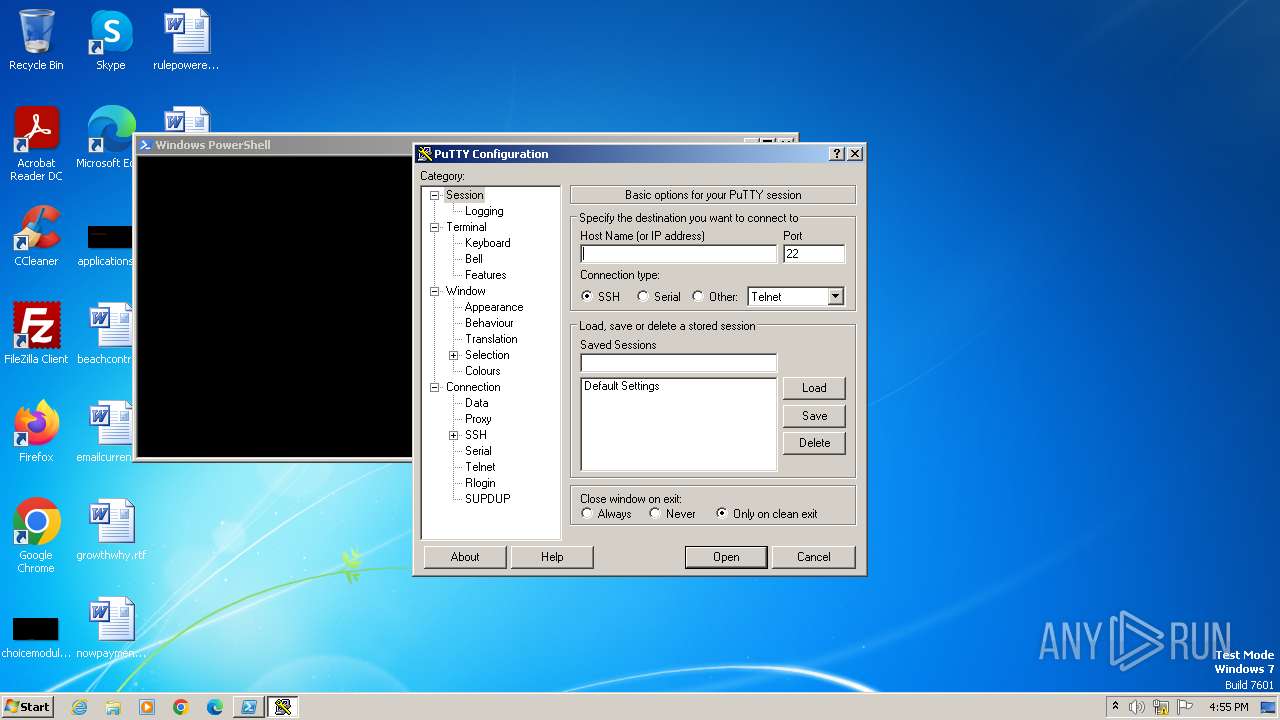This screenshot has width=1280, height=720.
Task: Click the Load session button
Action: coord(814,388)
